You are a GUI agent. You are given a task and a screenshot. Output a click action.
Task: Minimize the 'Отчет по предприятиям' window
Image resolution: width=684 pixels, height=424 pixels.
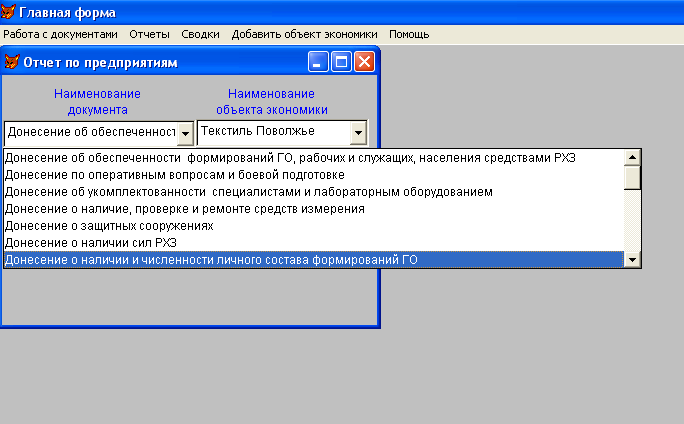[319, 62]
